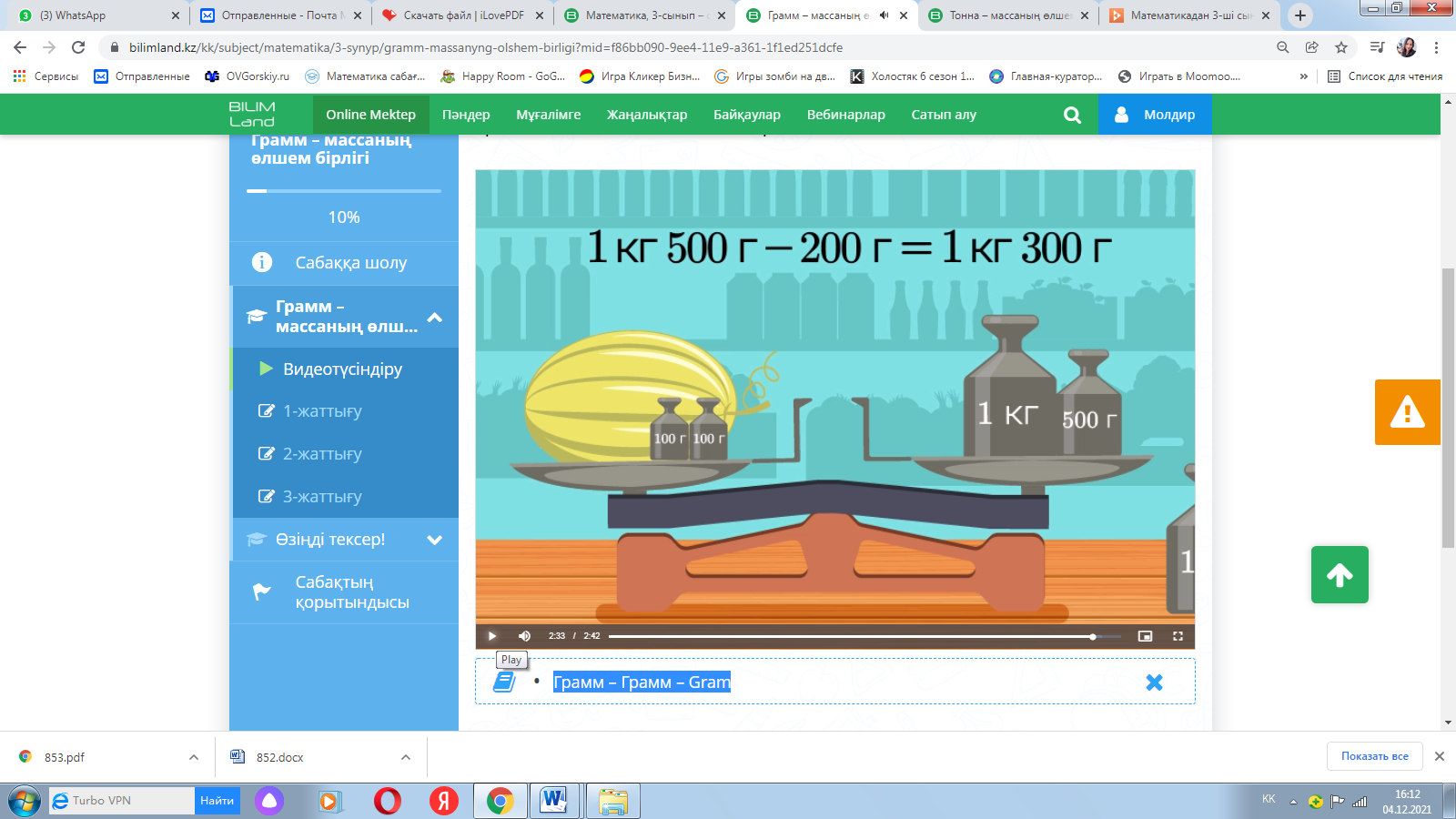Open the Молдир user profile

(1155, 115)
